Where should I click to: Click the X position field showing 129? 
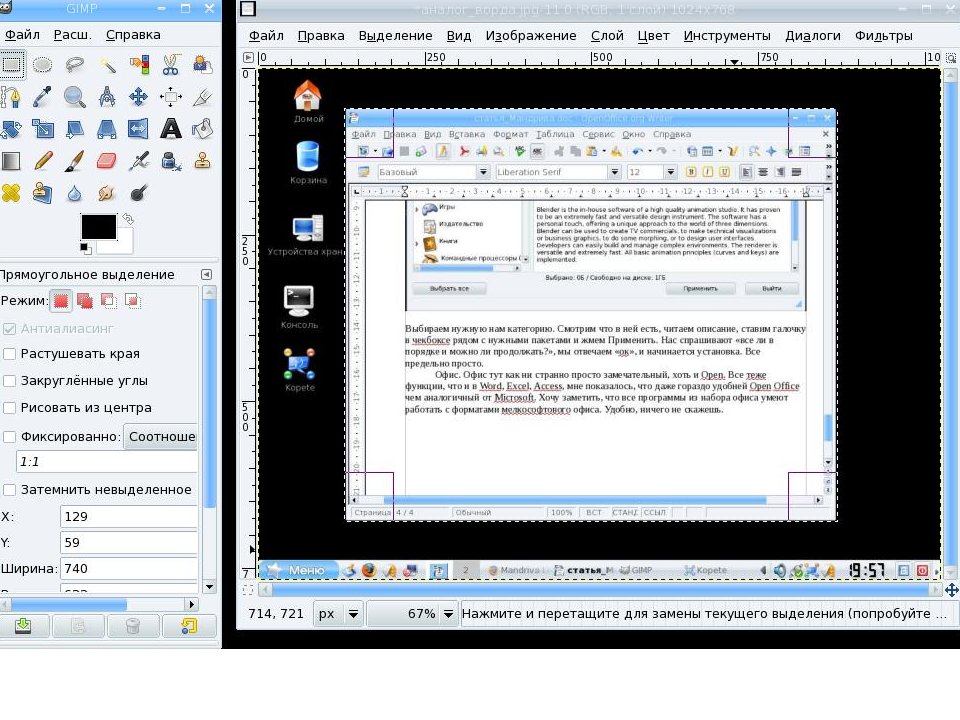coord(129,516)
